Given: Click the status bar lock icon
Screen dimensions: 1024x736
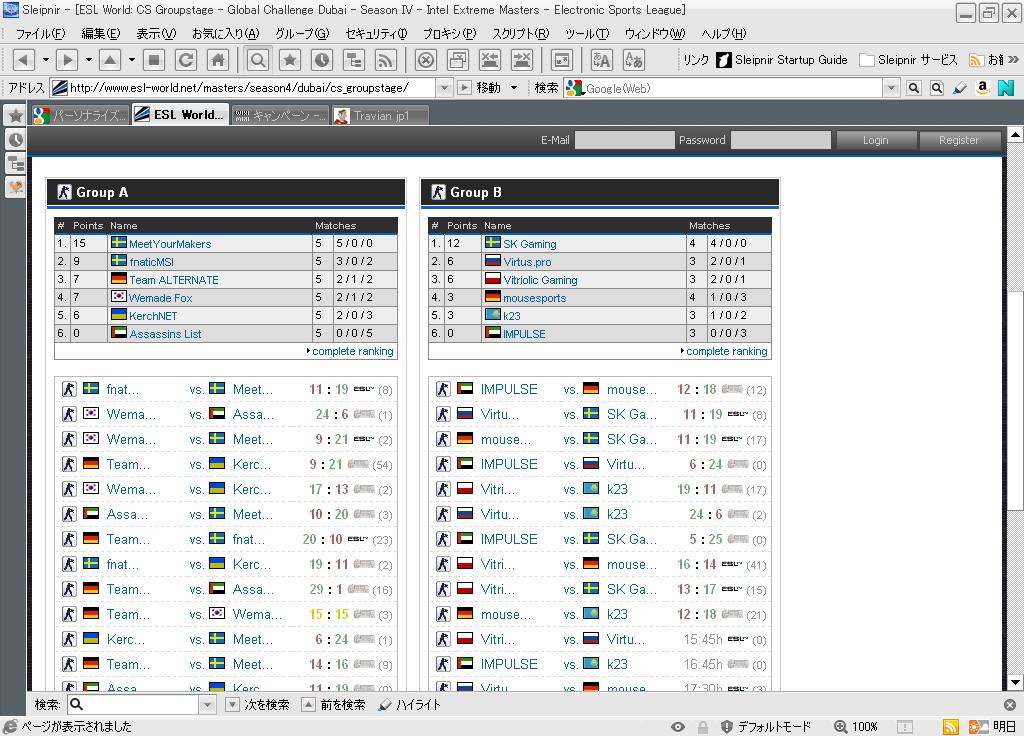Looking at the screenshot, I should coord(703,726).
